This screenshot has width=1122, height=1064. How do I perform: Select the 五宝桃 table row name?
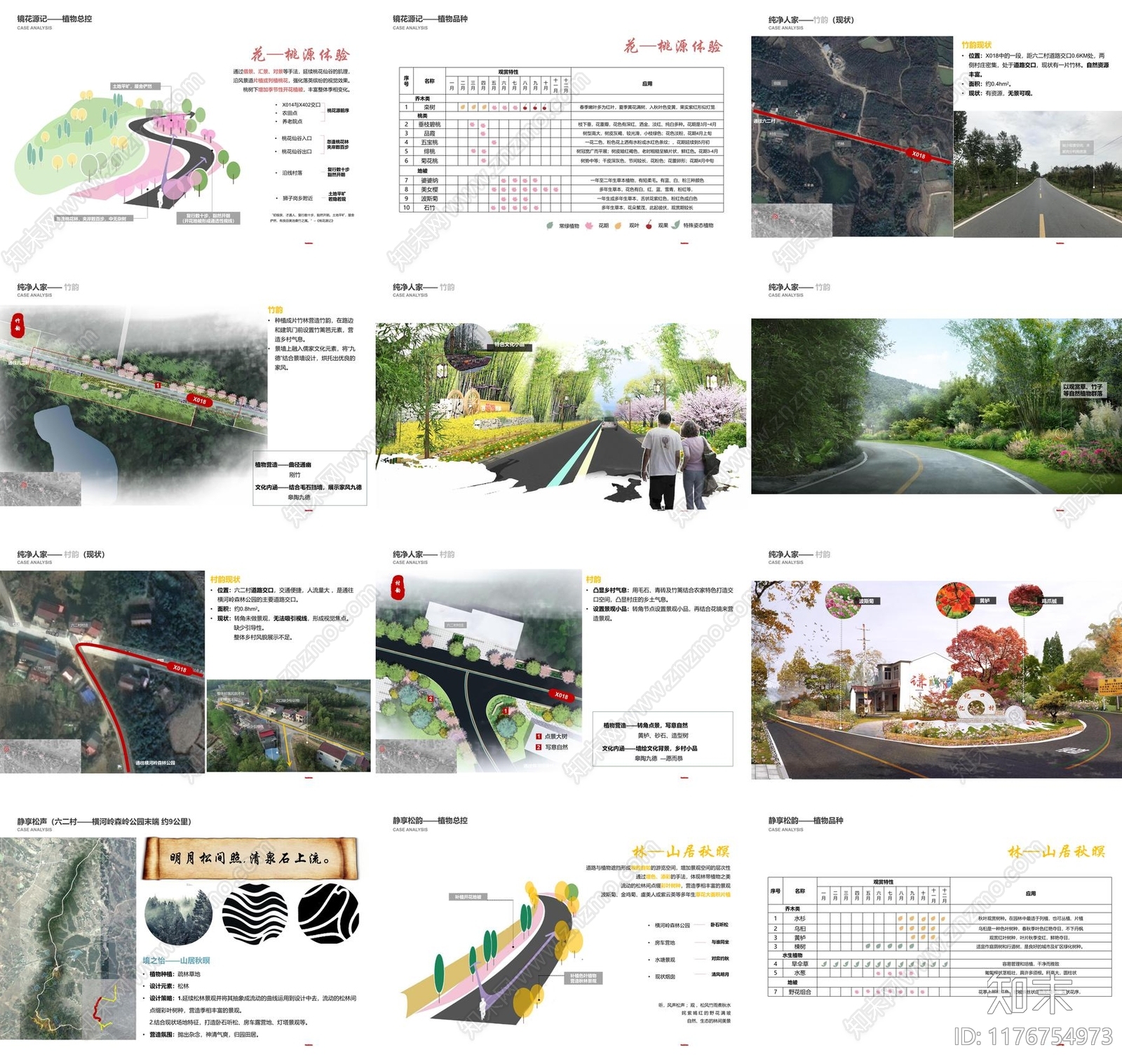pos(429,142)
